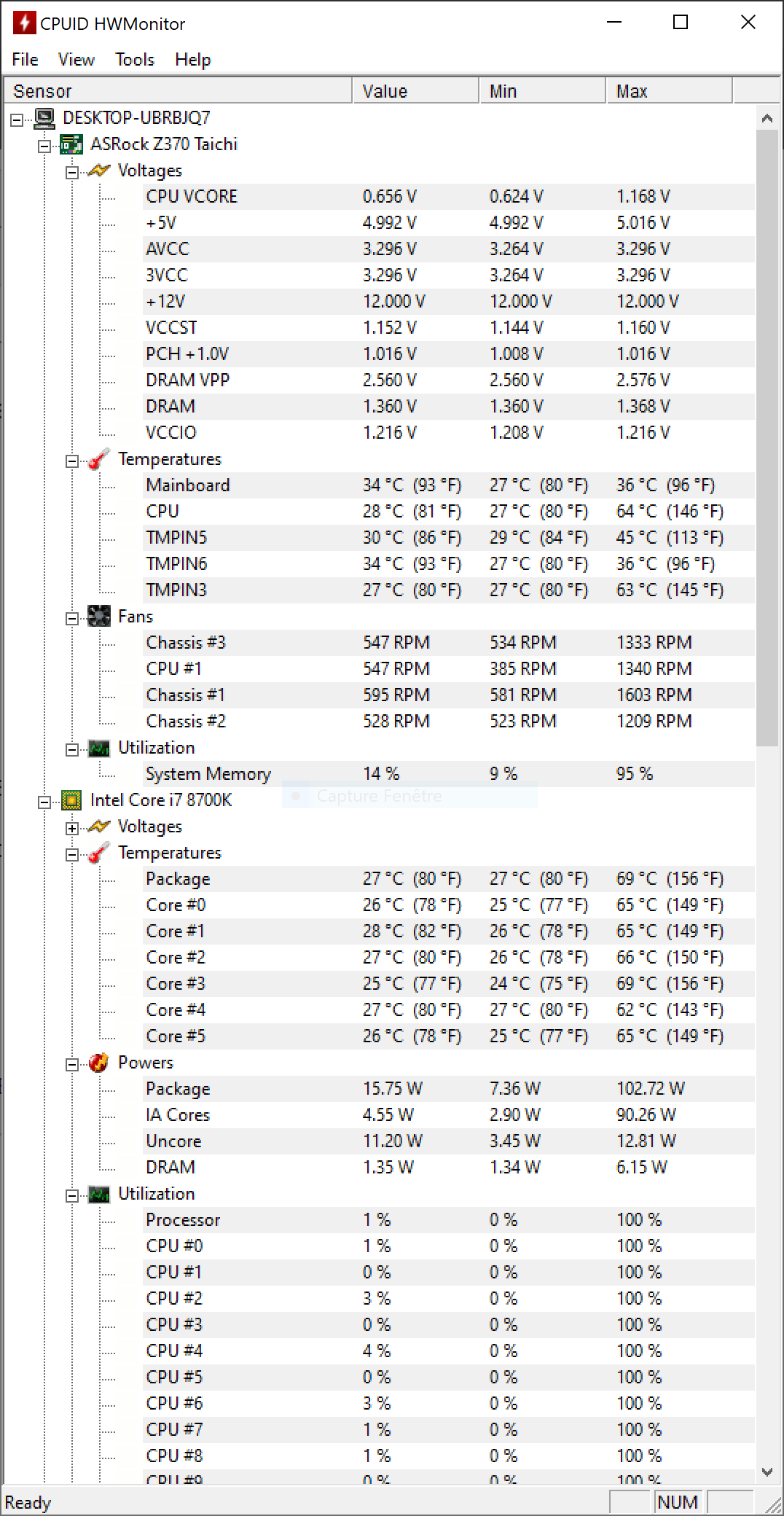Select the CPU VCORE voltage row

point(192,197)
